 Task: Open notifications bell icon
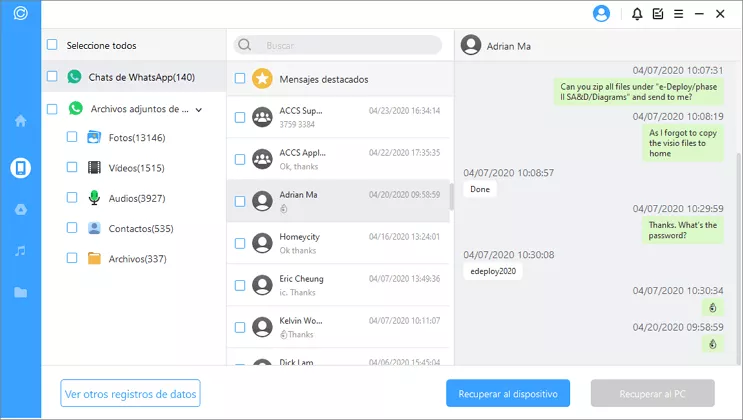pyautogui.click(x=637, y=14)
